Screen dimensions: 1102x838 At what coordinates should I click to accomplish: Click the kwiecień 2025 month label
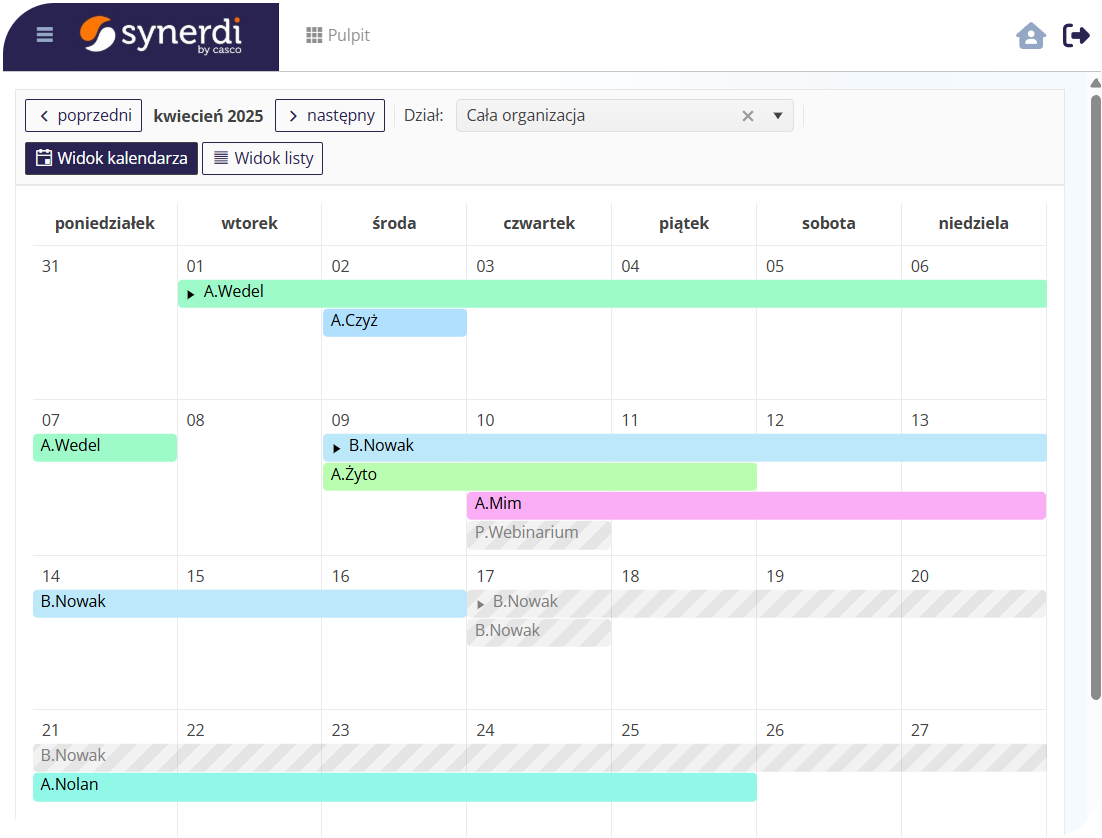(x=208, y=116)
